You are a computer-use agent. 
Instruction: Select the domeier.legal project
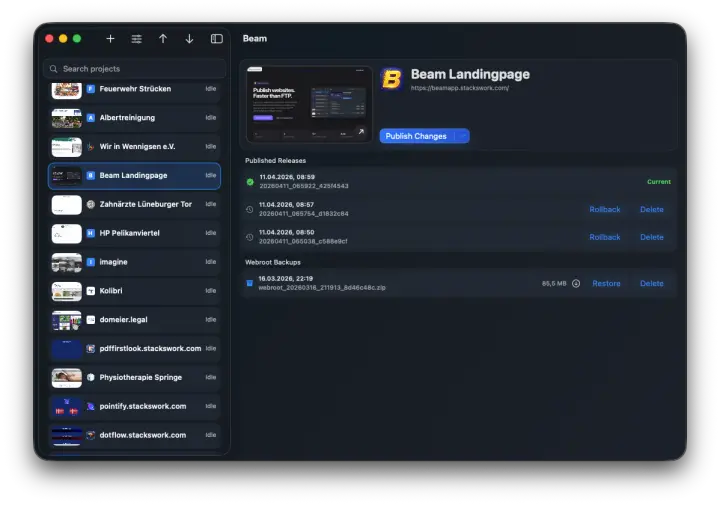135,320
